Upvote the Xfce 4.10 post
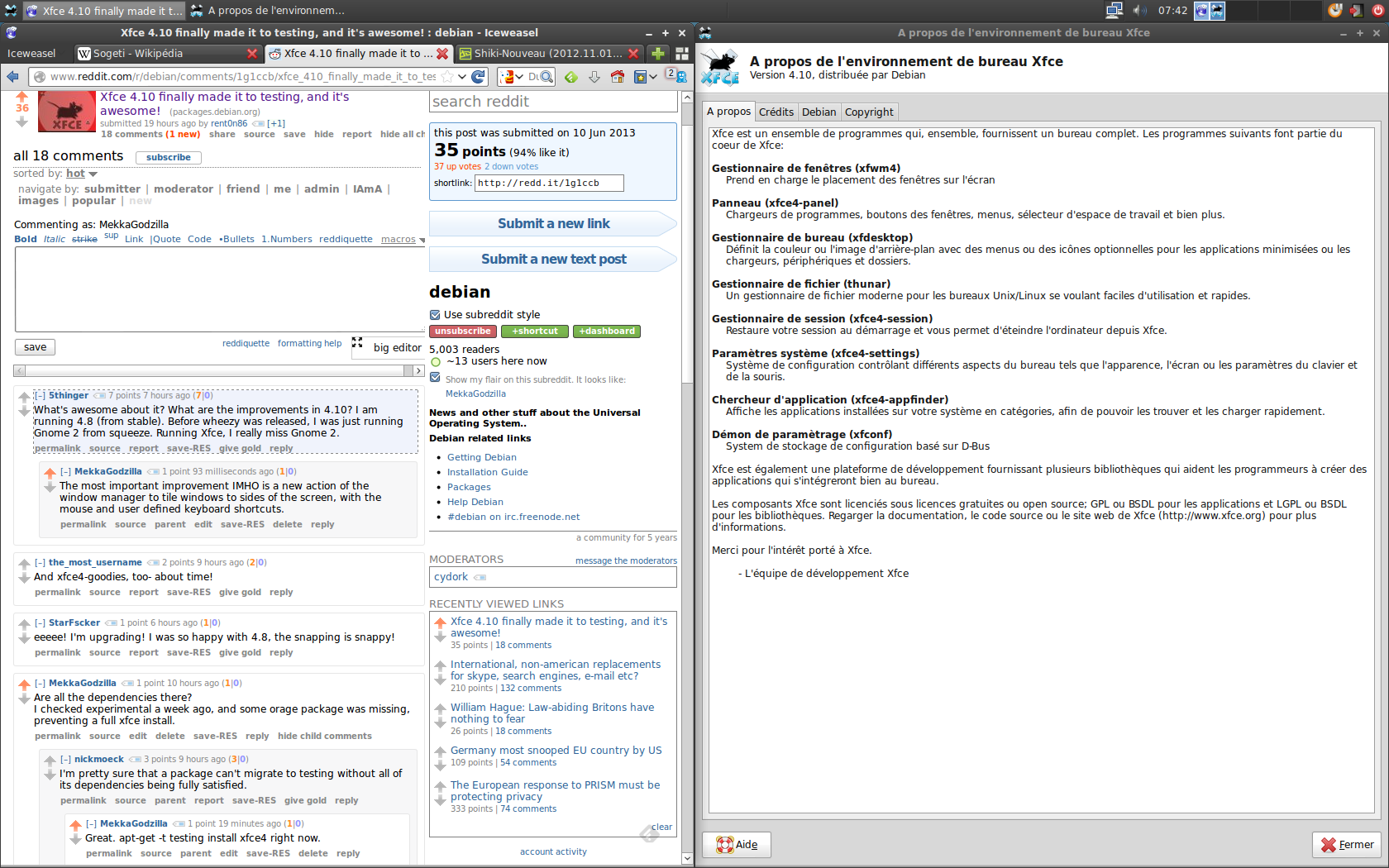 [22, 96]
